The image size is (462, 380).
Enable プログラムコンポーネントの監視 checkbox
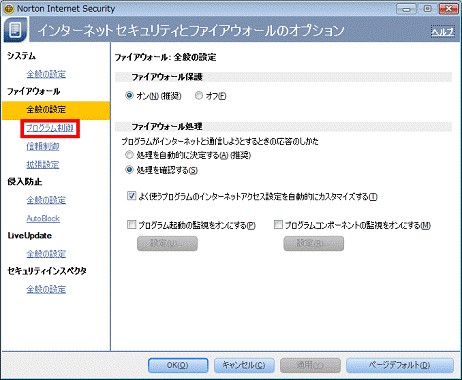[x=278, y=225]
